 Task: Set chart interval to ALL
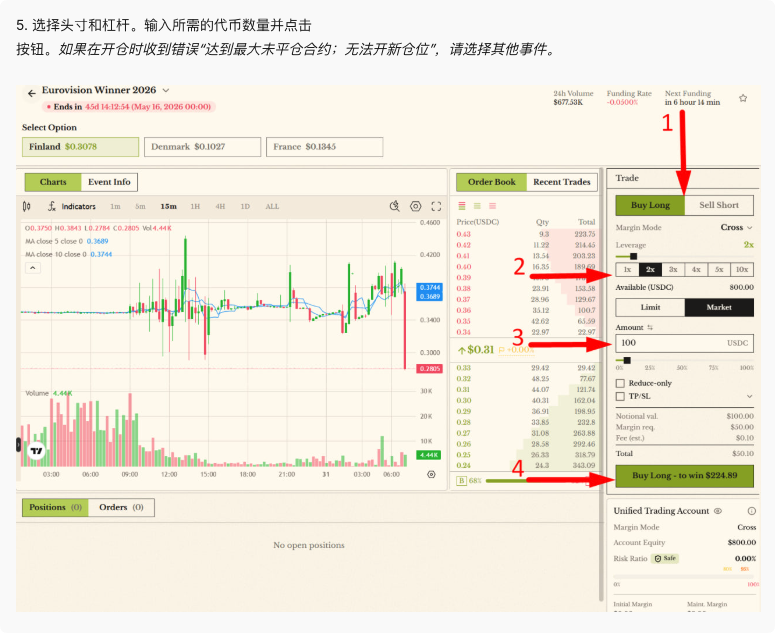tap(272, 207)
